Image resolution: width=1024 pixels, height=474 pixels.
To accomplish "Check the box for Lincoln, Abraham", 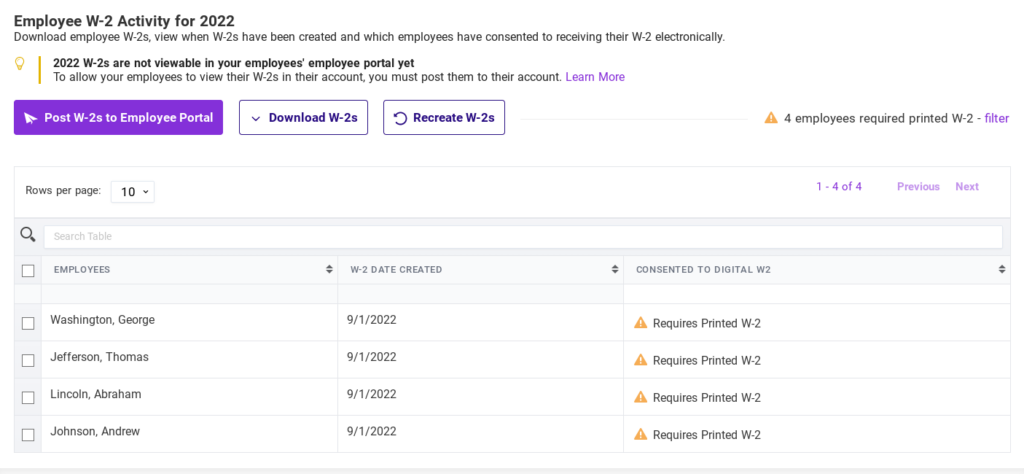I will tap(28, 398).
